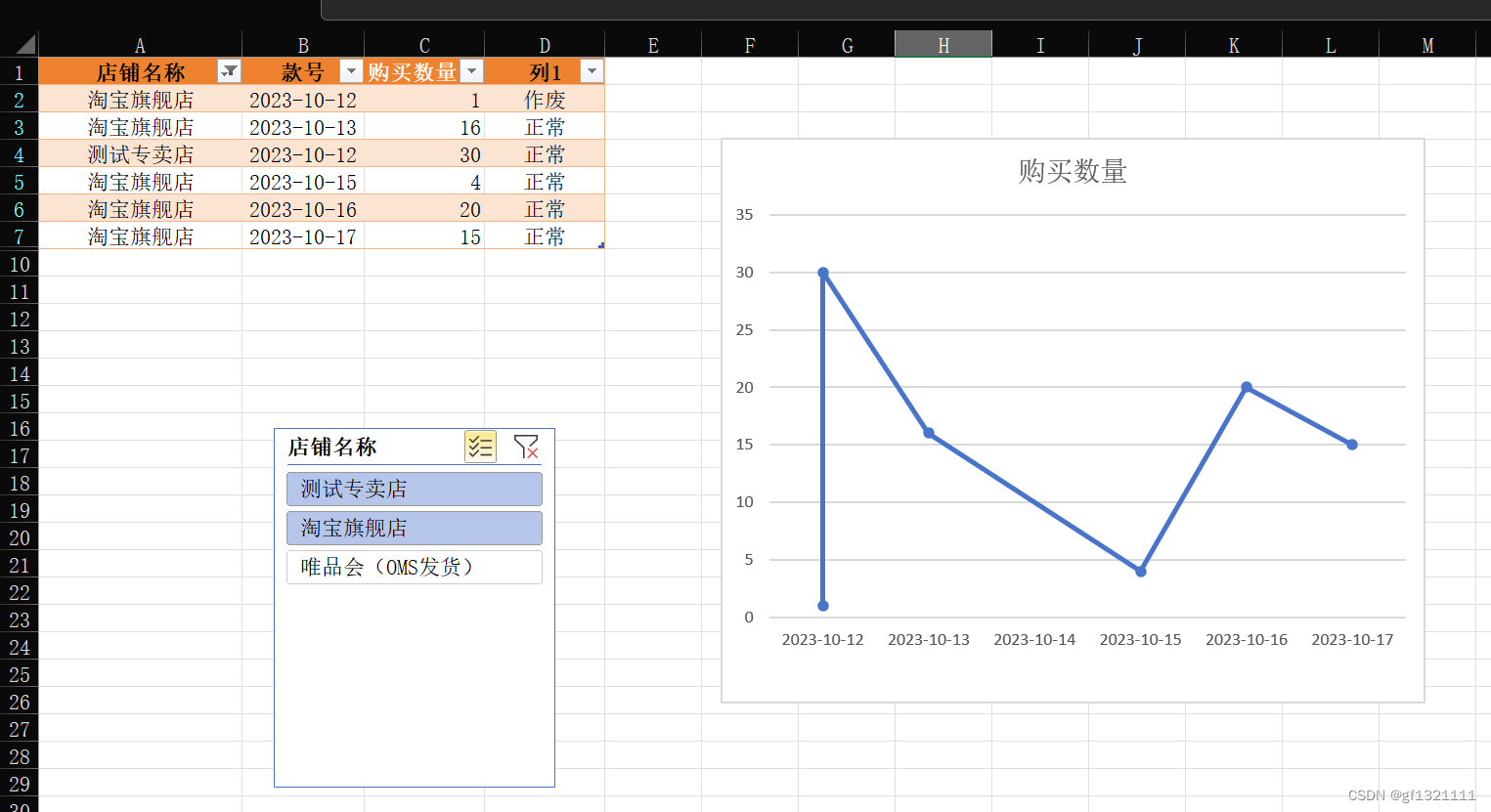The width and height of the screenshot is (1491, 812).
Task: Open the 列1 column filter dropdown
Action: [x=592, y=71]
